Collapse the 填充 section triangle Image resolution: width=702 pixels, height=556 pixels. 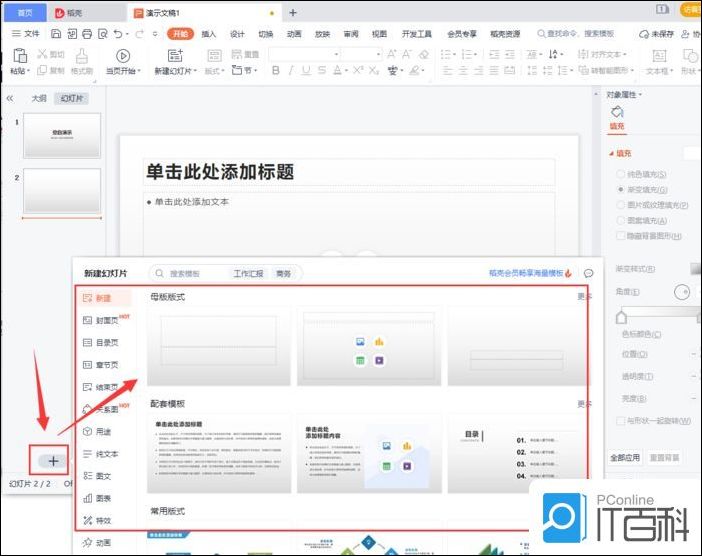click(x=611, y=154)
